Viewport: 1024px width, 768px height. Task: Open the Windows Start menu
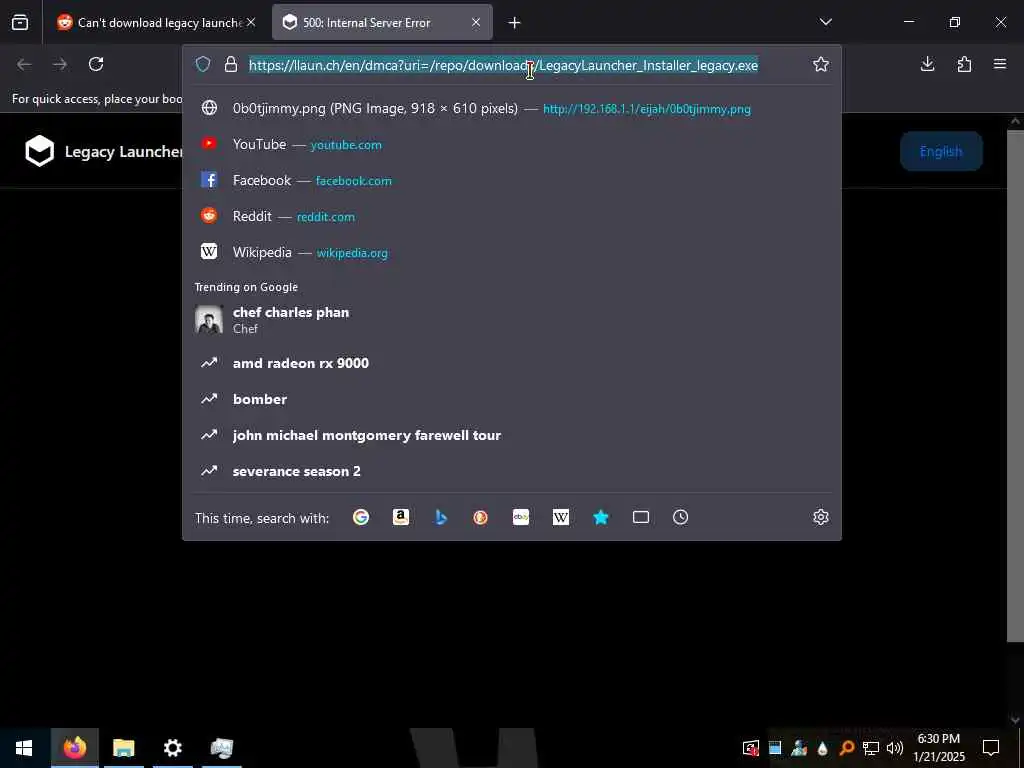pyautogui.click(x=24, y=748)
